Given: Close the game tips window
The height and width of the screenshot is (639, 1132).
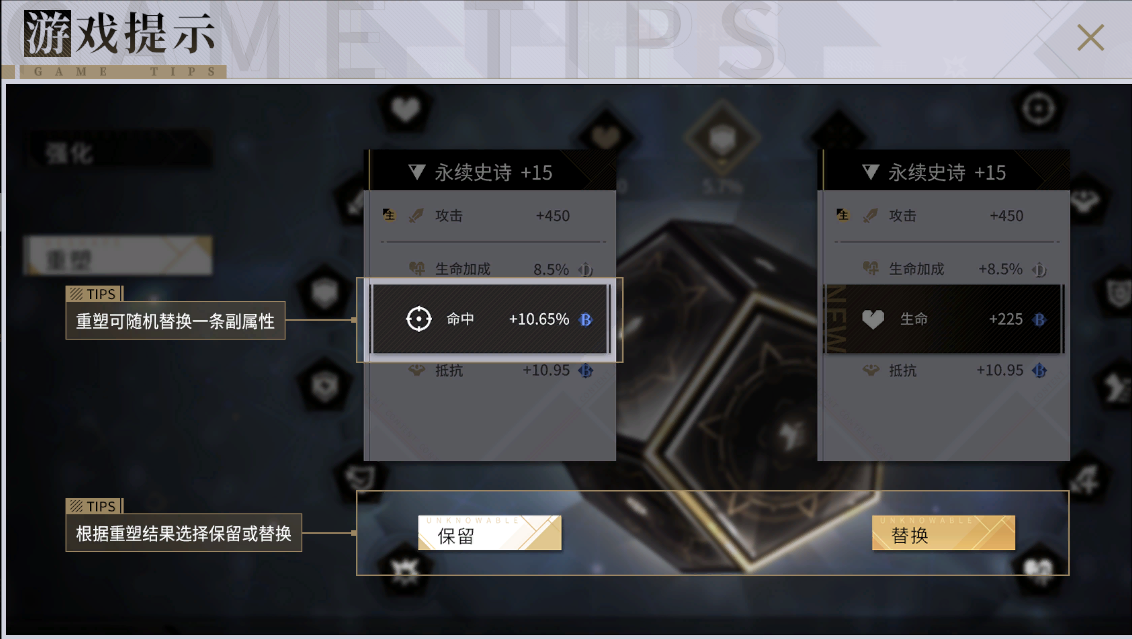Looking at the screenshot, I should point(1090,38).
